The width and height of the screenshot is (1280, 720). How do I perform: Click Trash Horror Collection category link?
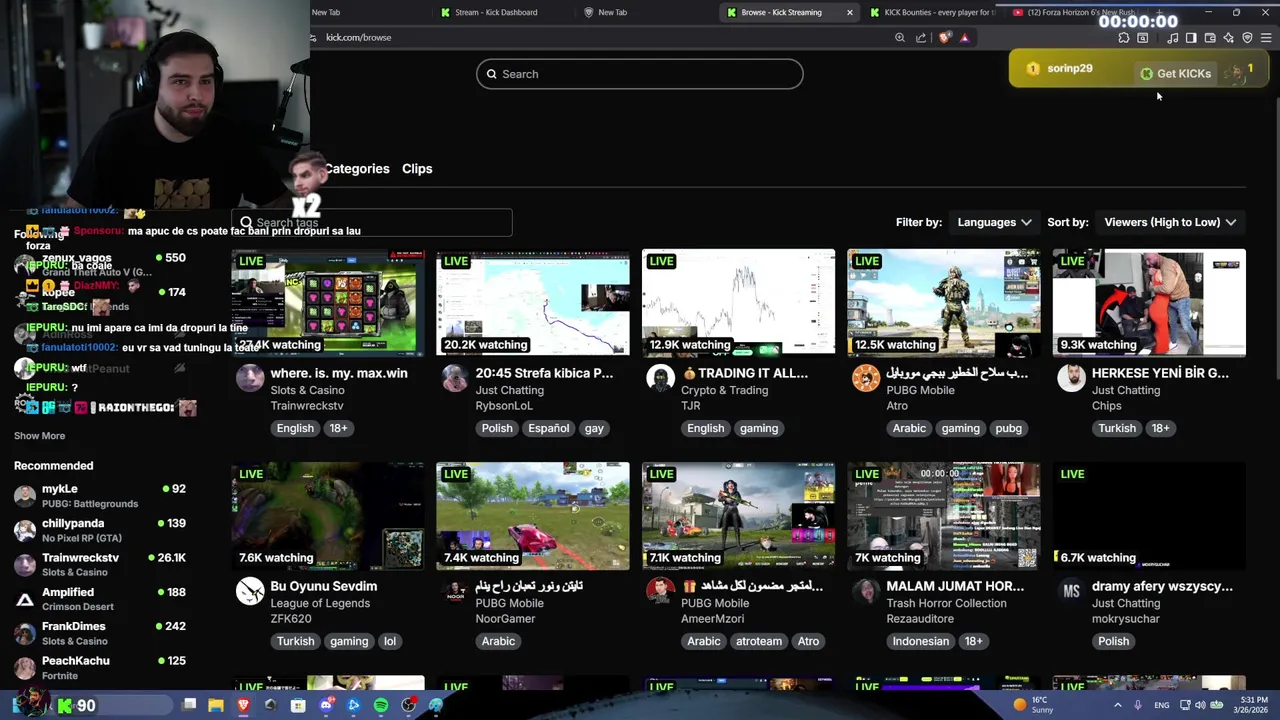point(946,603)
